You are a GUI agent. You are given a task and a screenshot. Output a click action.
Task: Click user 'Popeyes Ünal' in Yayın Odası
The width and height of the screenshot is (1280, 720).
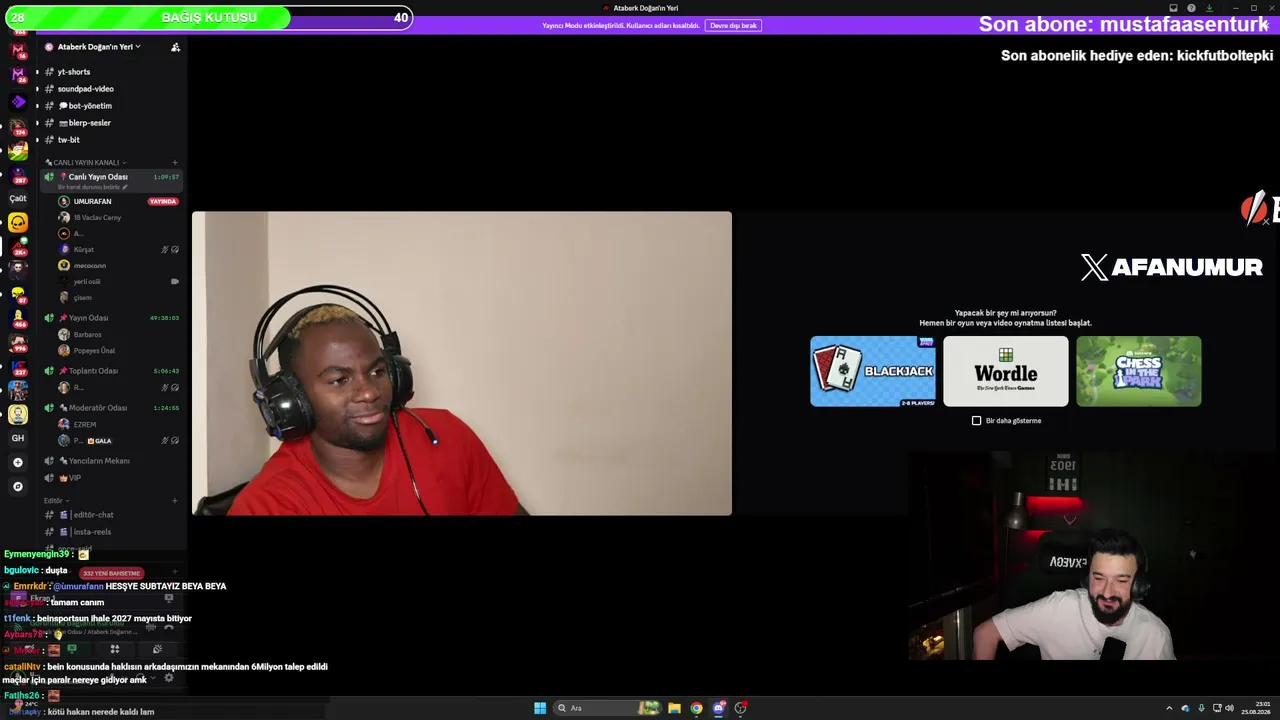tap(94, 350)
